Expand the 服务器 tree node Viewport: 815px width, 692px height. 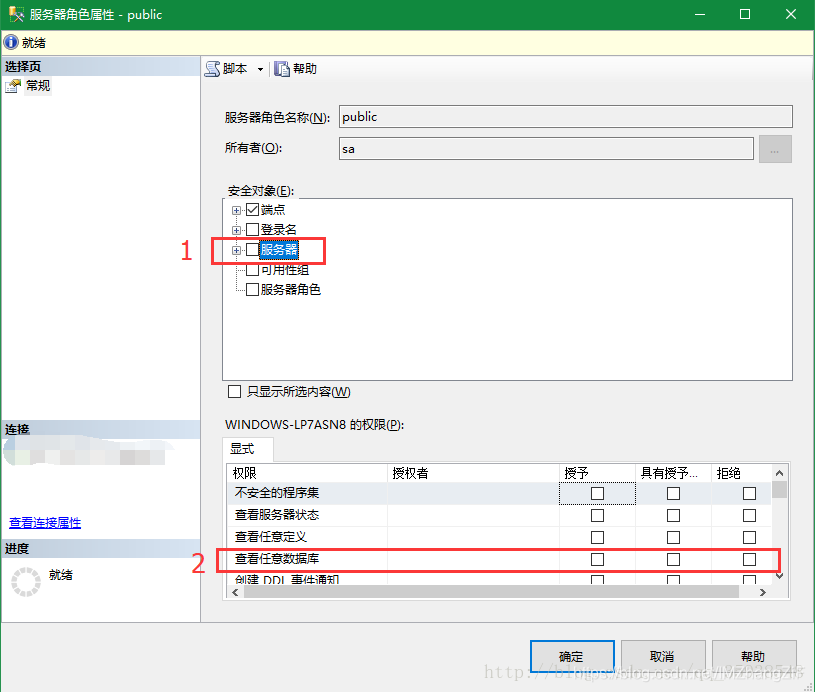point(236,250)
